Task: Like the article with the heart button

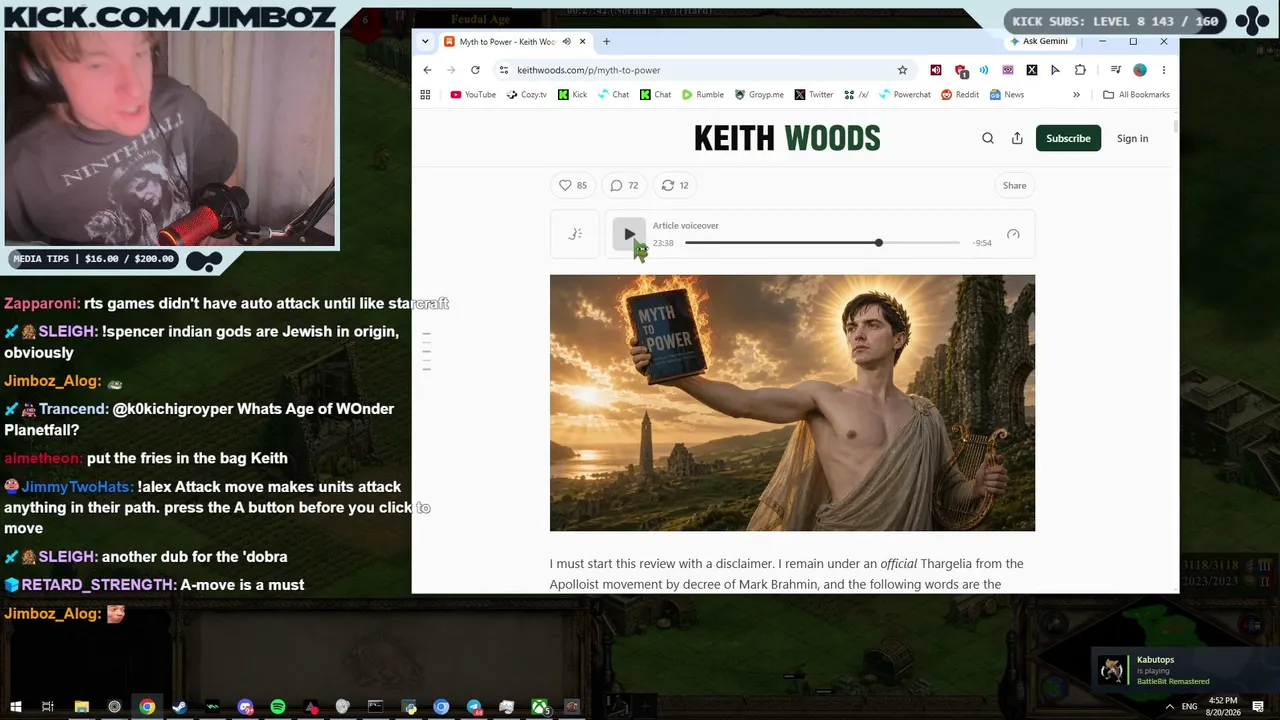Action: pos(573,185)
